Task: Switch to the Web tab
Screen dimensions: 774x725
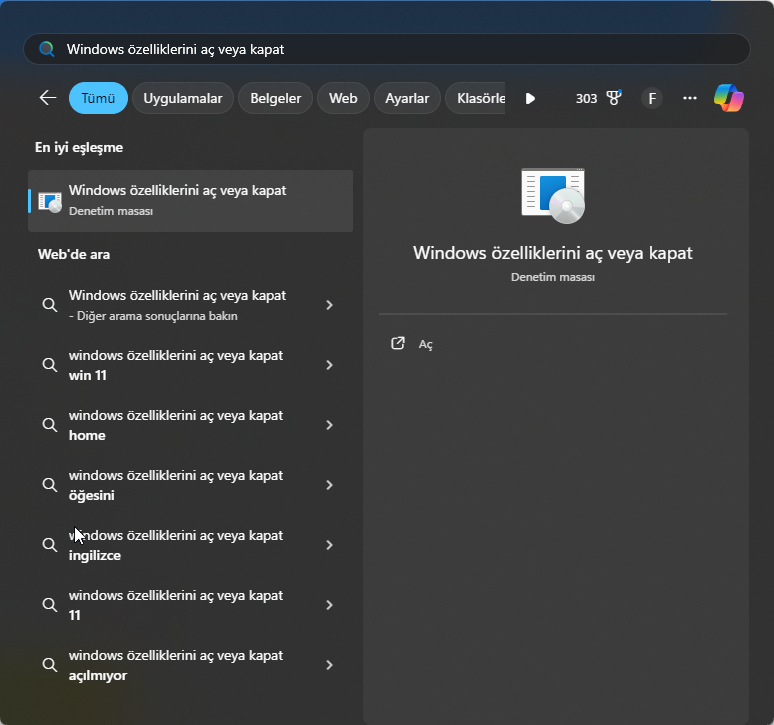Action: (x=343, y=98)
